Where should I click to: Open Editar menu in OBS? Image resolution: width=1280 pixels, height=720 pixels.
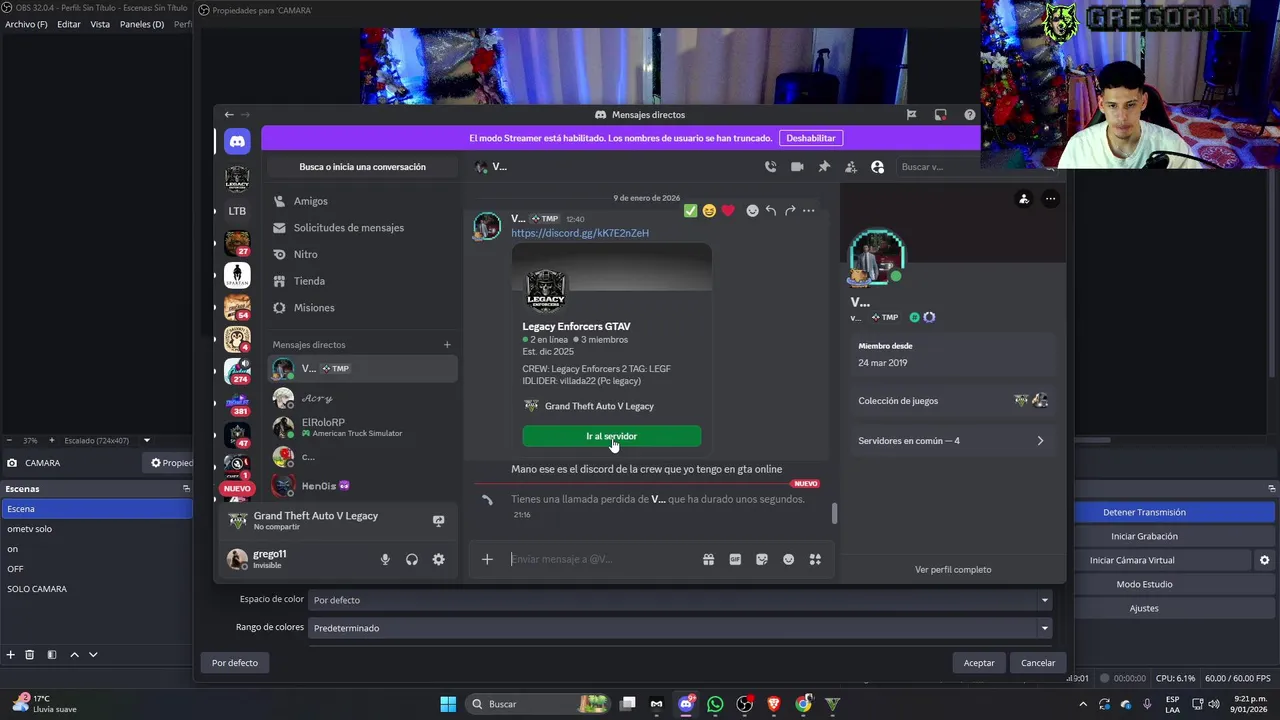69,24
